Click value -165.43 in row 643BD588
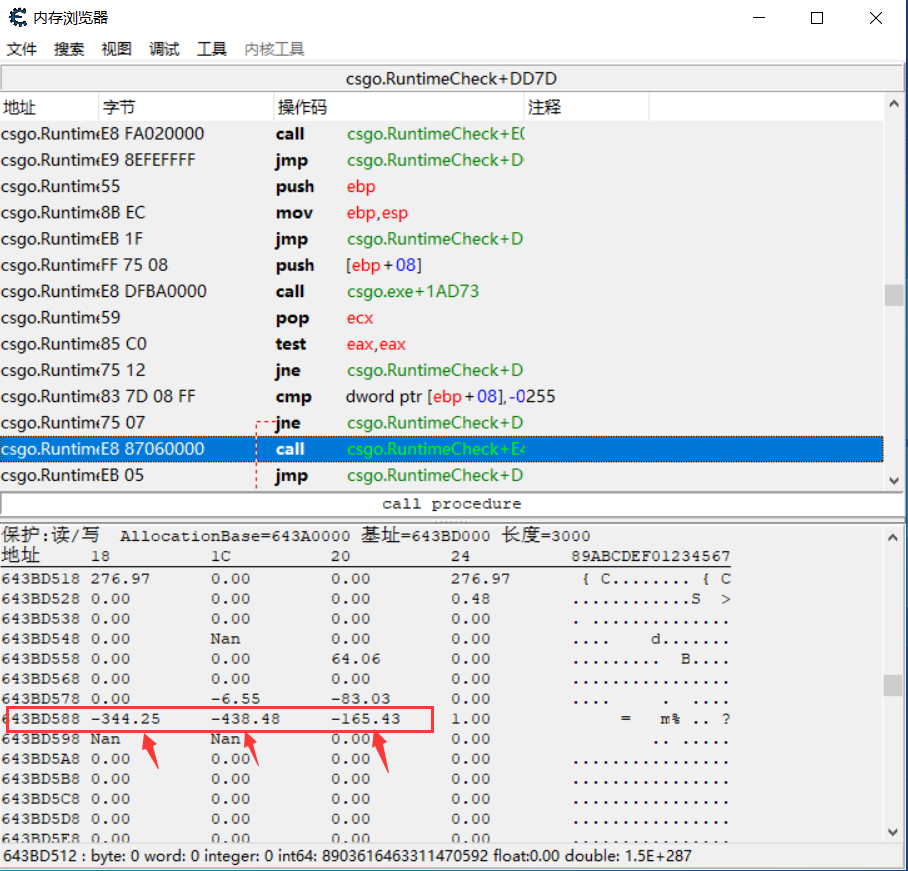The height and width of the screenshot is (871, 908). (x=366, y=719)
